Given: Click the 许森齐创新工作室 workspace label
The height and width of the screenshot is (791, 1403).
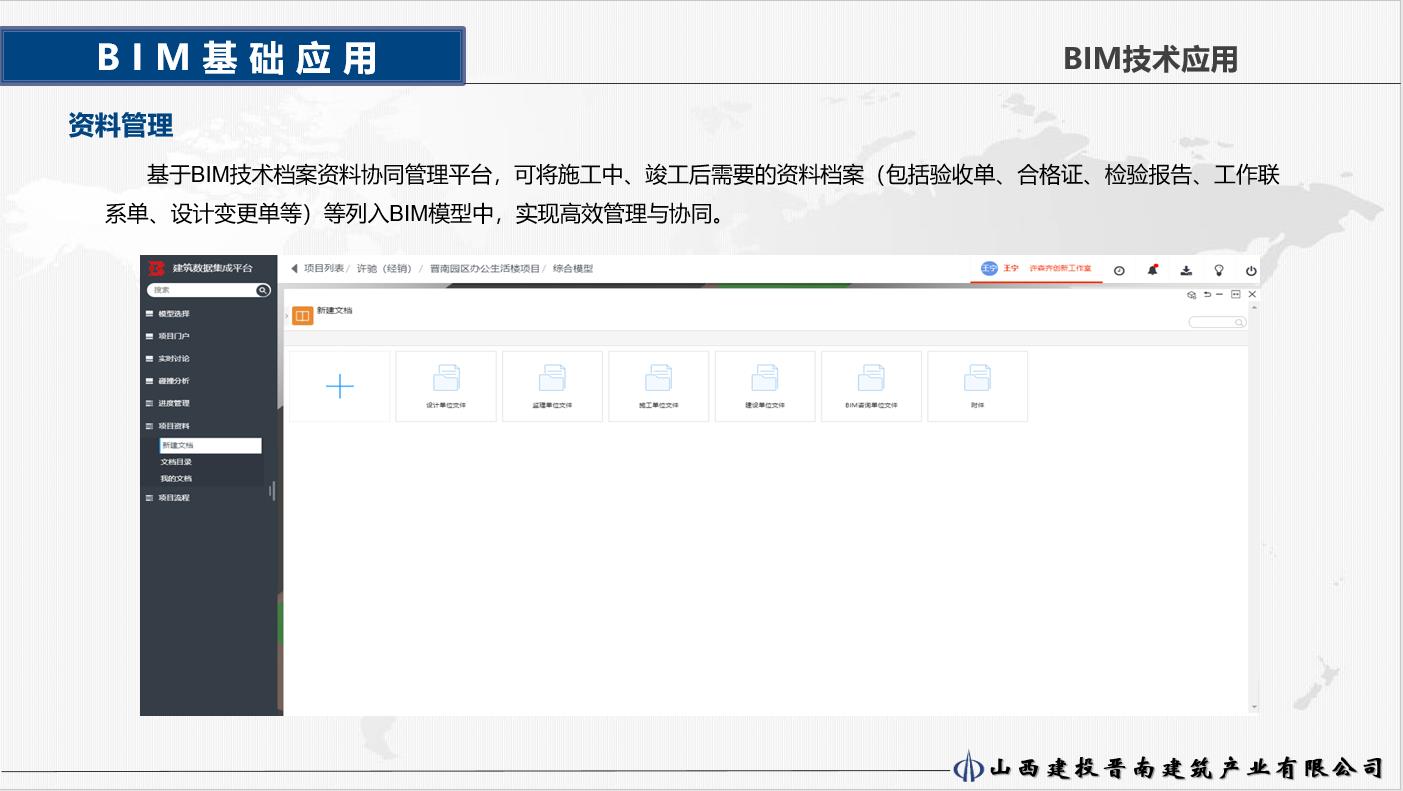Looking at the screenshot, I should (1061, 269).
